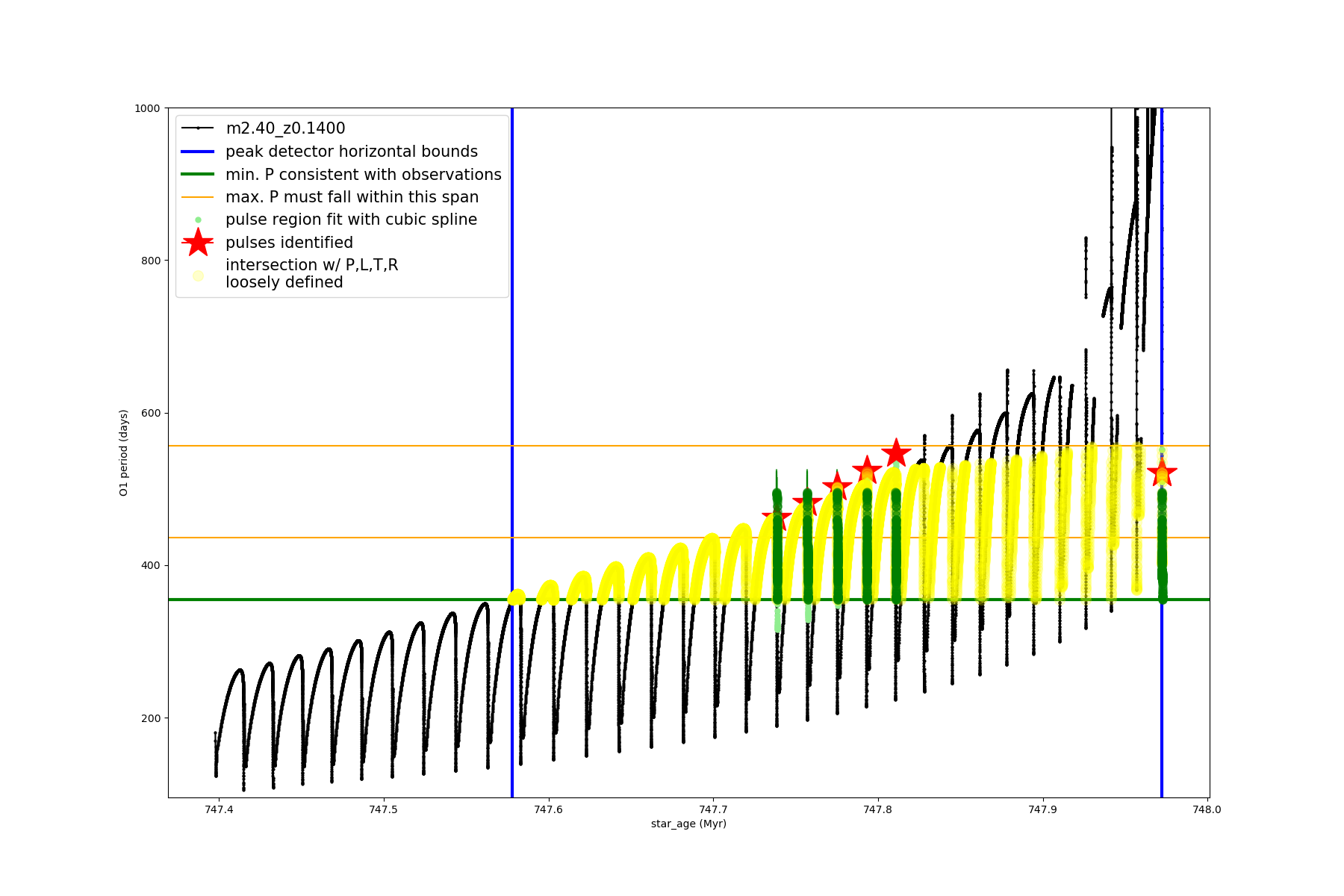Click 'max. P must fall within this span'

(x=352, y=197)
